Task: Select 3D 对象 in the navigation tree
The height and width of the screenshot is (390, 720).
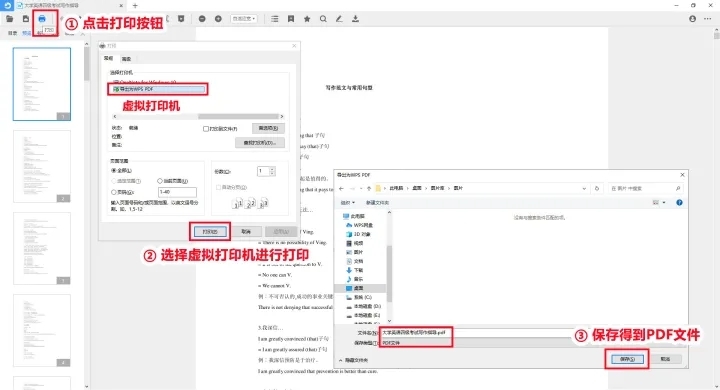Action: (x=358, y=234)
